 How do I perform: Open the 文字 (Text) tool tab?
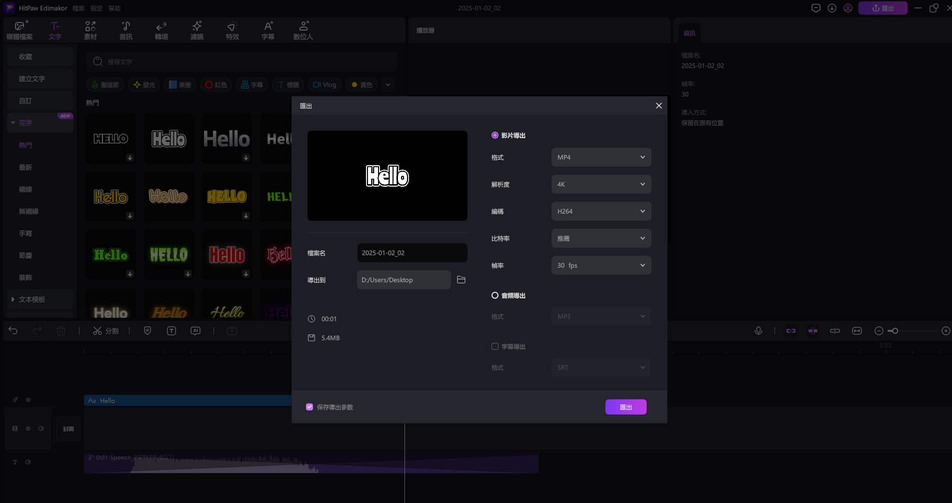click(55, 30)
